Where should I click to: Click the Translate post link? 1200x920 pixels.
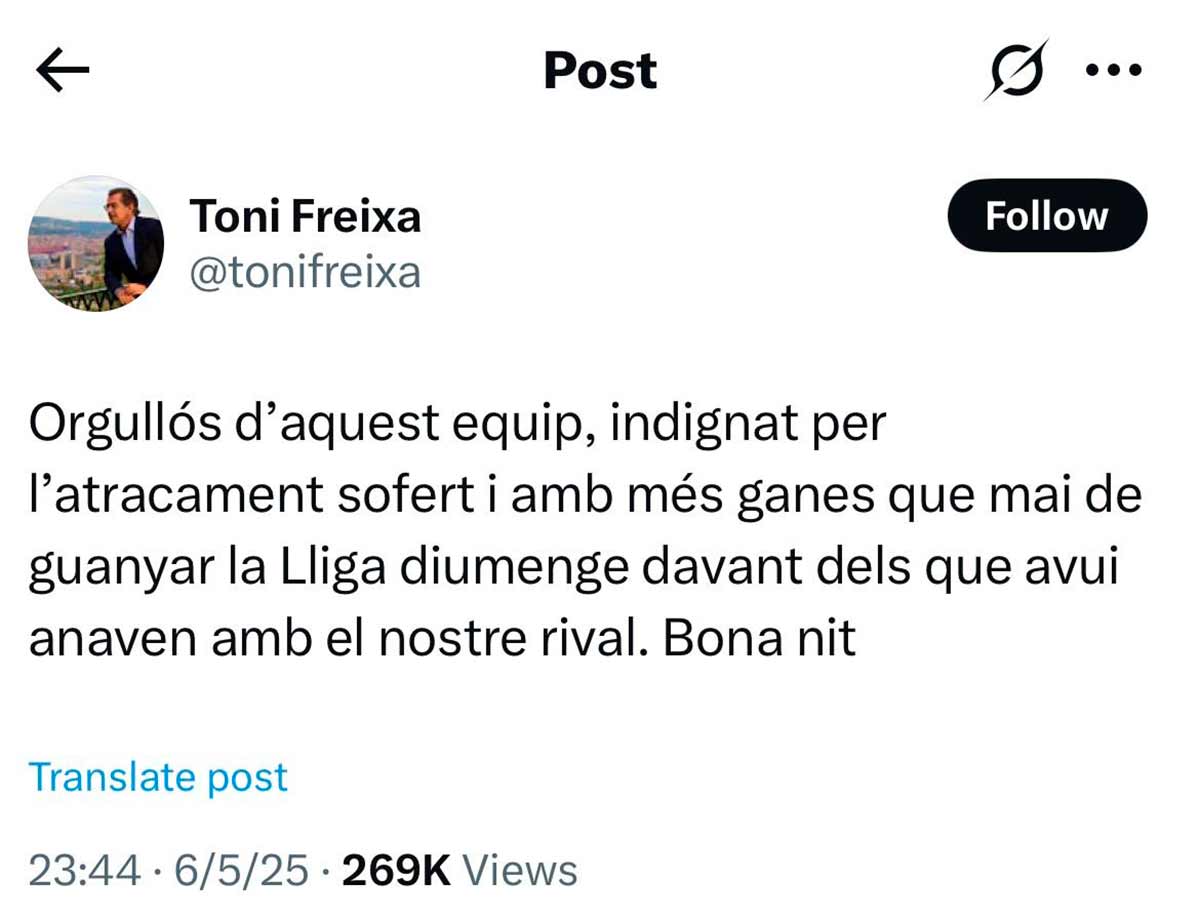(x=158, y=777)
